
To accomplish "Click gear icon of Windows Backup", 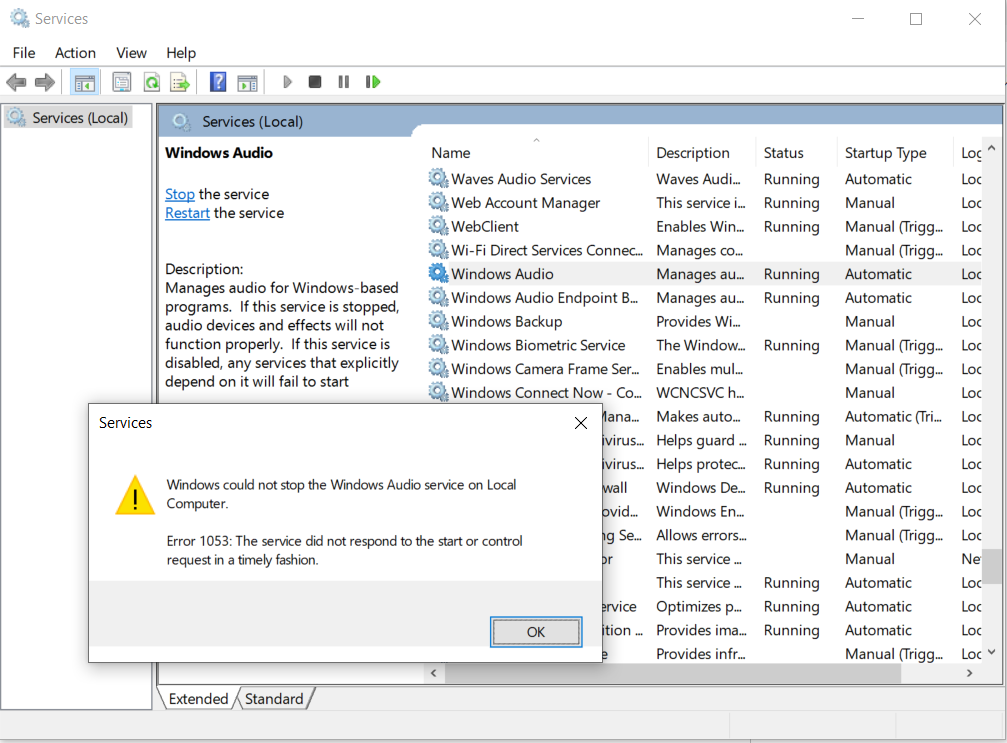I will point(438,320).
